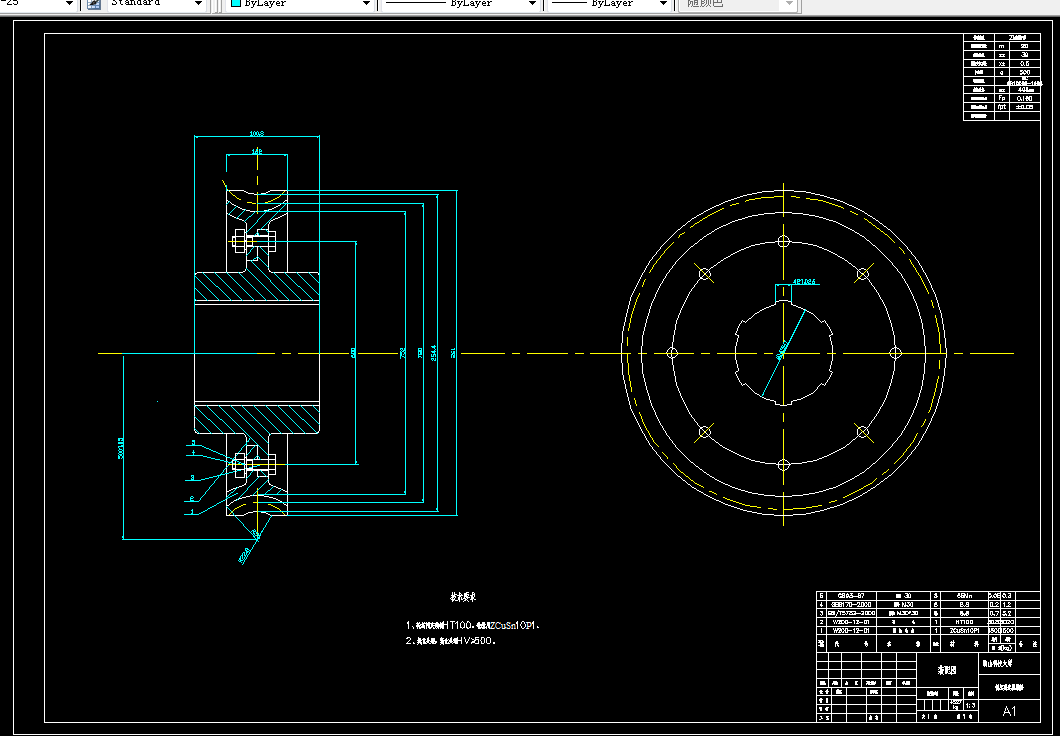
Task: Select the 1:3 scale cell in title block
Action: pos(971,704)
